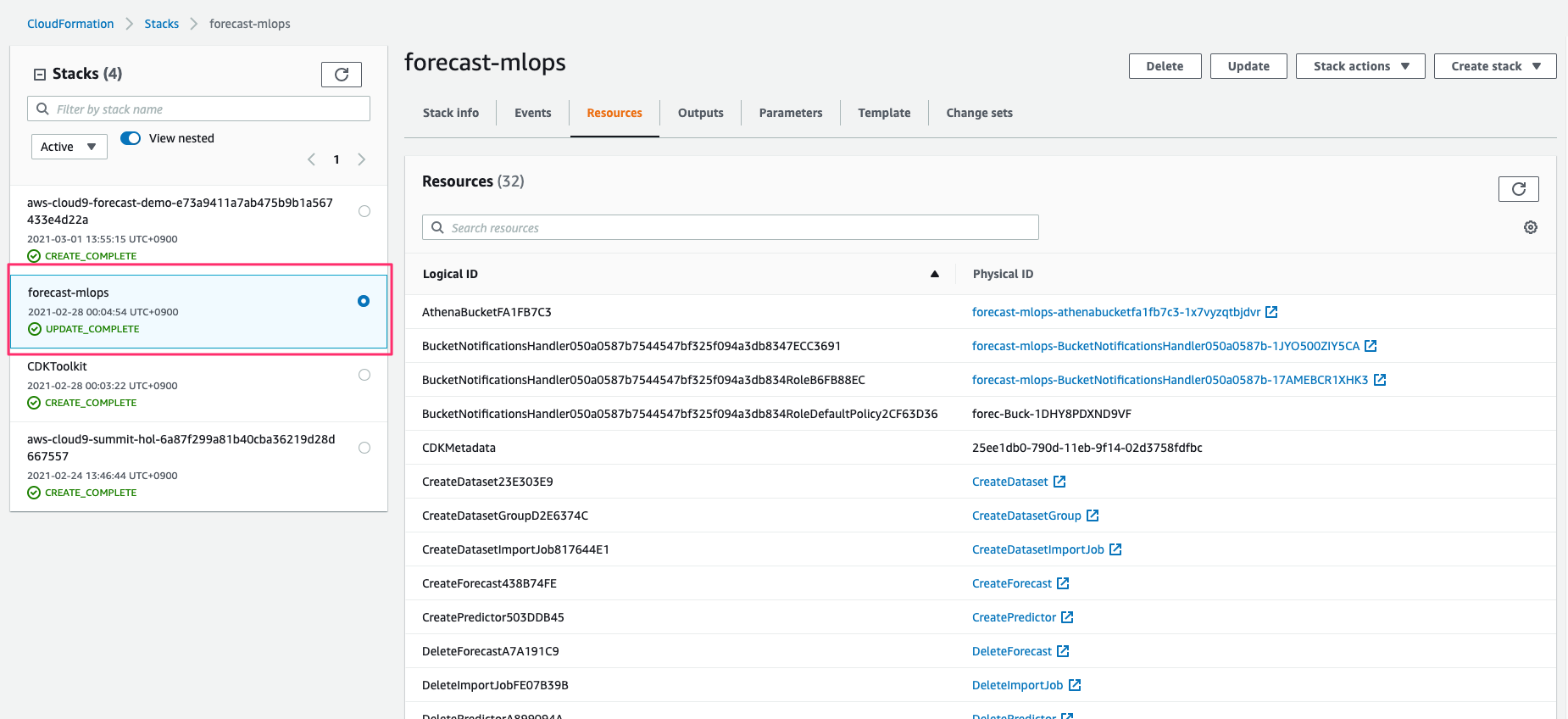The height and width of the screenshot is (719, 1568).
Task: Open the CreateDatasetGroup physical ID link
Action: [1026, 516]
